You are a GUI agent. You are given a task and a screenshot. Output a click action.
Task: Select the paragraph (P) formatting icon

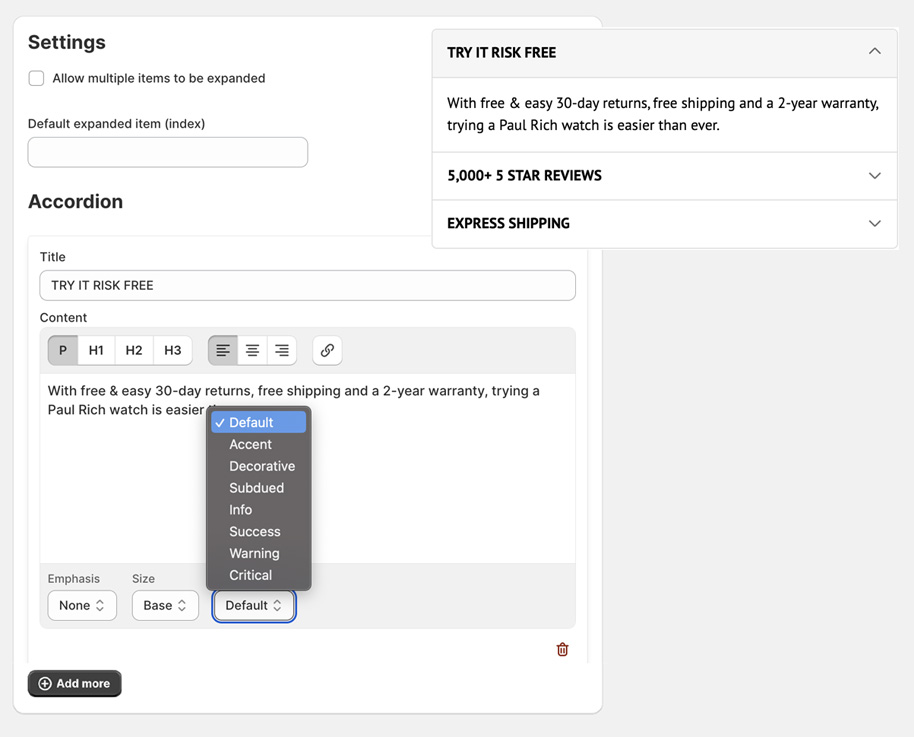coord(62,350)
